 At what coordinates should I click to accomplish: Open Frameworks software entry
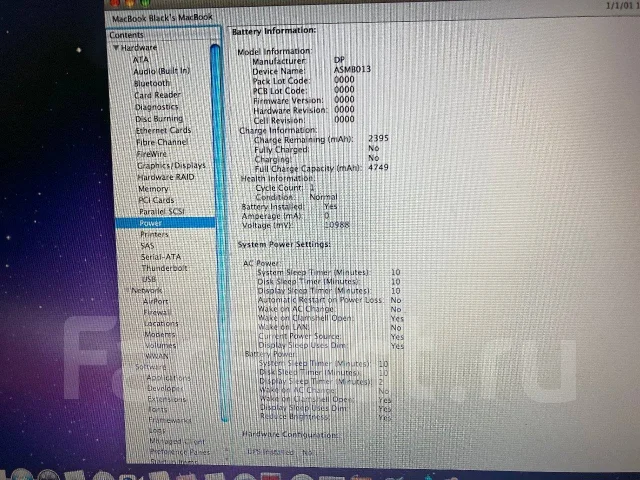click(x=170, y=420)
